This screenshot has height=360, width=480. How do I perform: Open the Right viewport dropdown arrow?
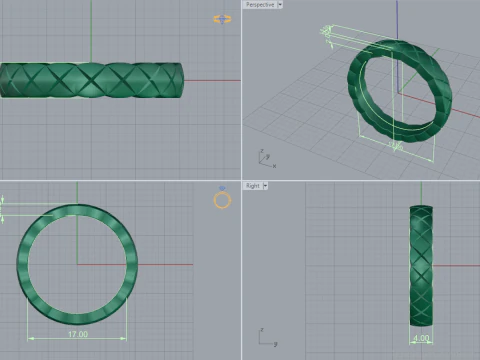[265, 186]
